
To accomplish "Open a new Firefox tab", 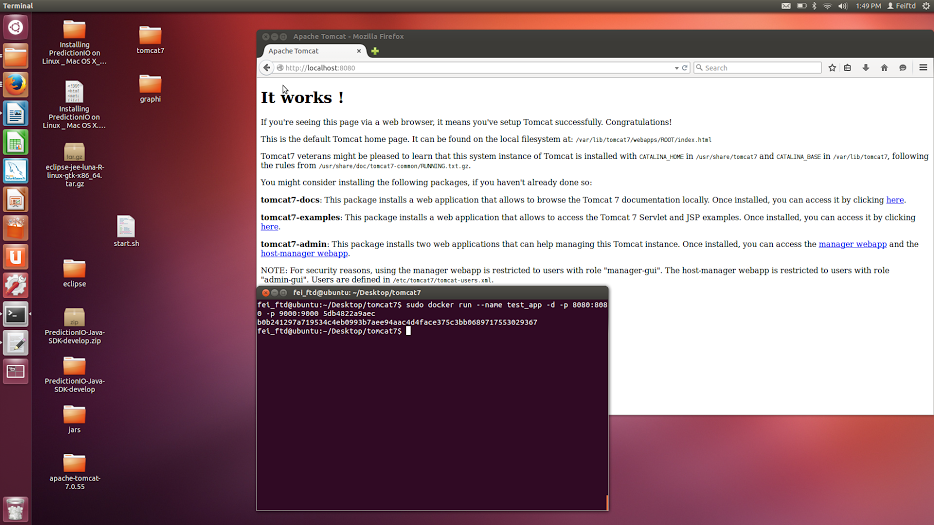I will point(375,51).
